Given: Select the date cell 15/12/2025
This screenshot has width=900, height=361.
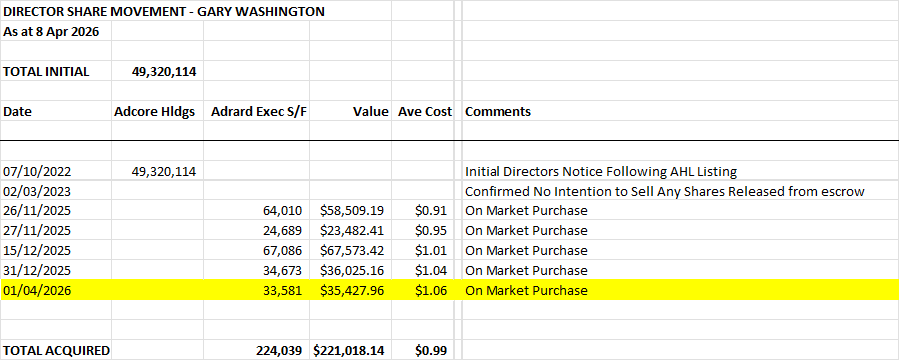Looking at the screenshot, I should click(x=37, y=251).
